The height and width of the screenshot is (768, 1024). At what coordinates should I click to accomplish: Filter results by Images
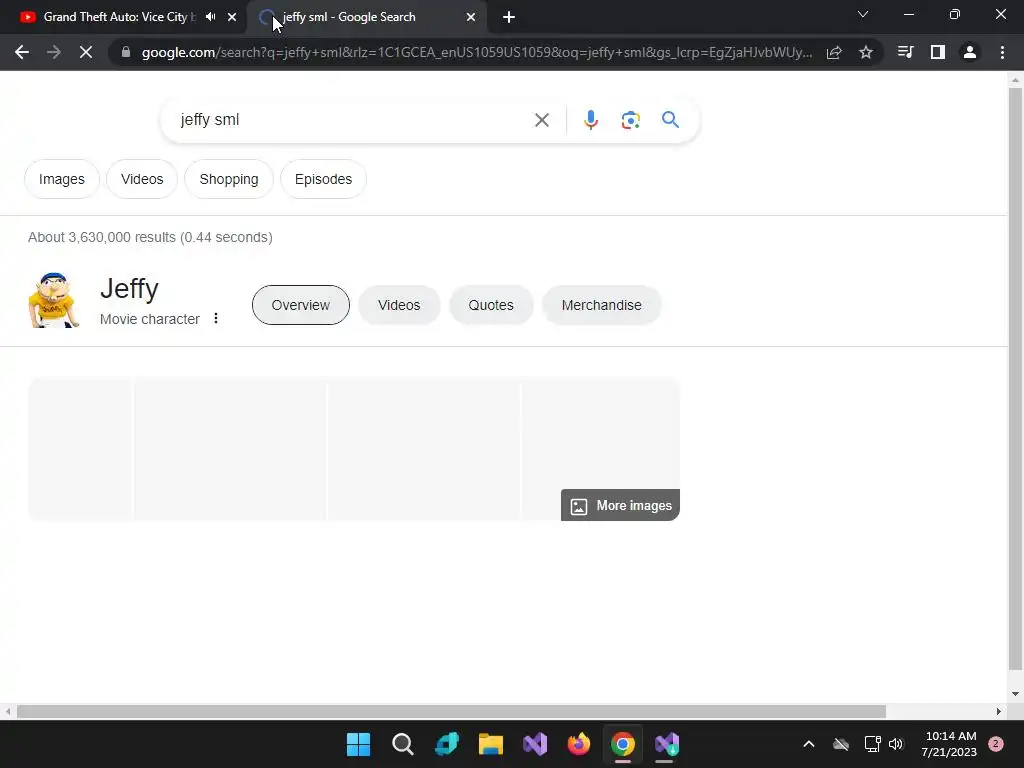pyautogui.click(x=61, y=179)
